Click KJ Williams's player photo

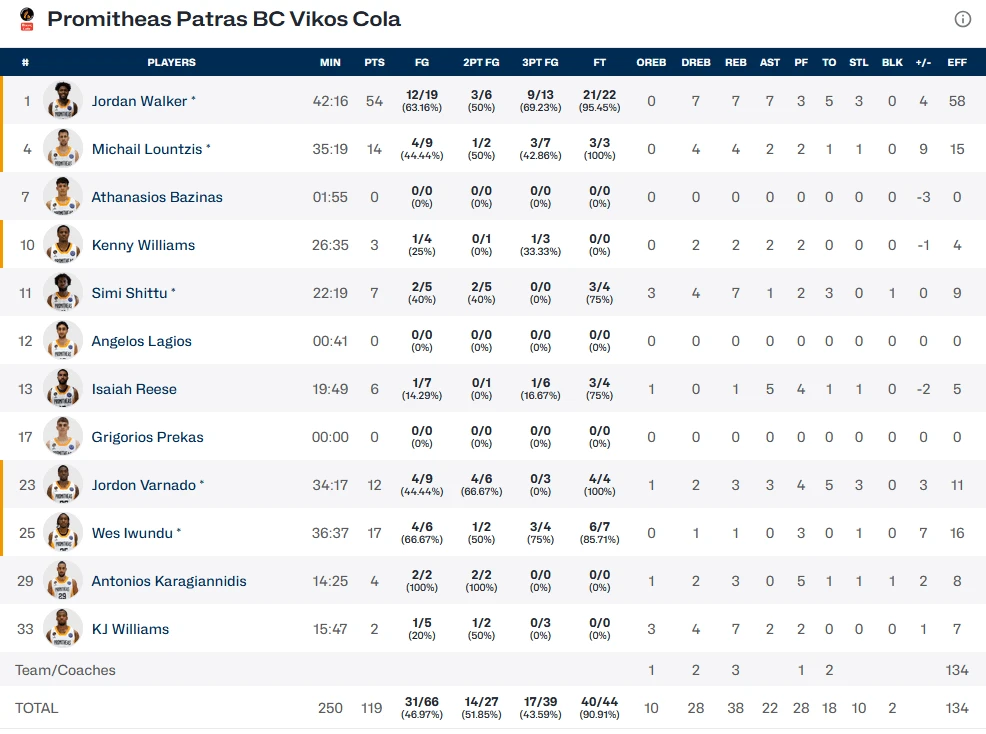62,629
